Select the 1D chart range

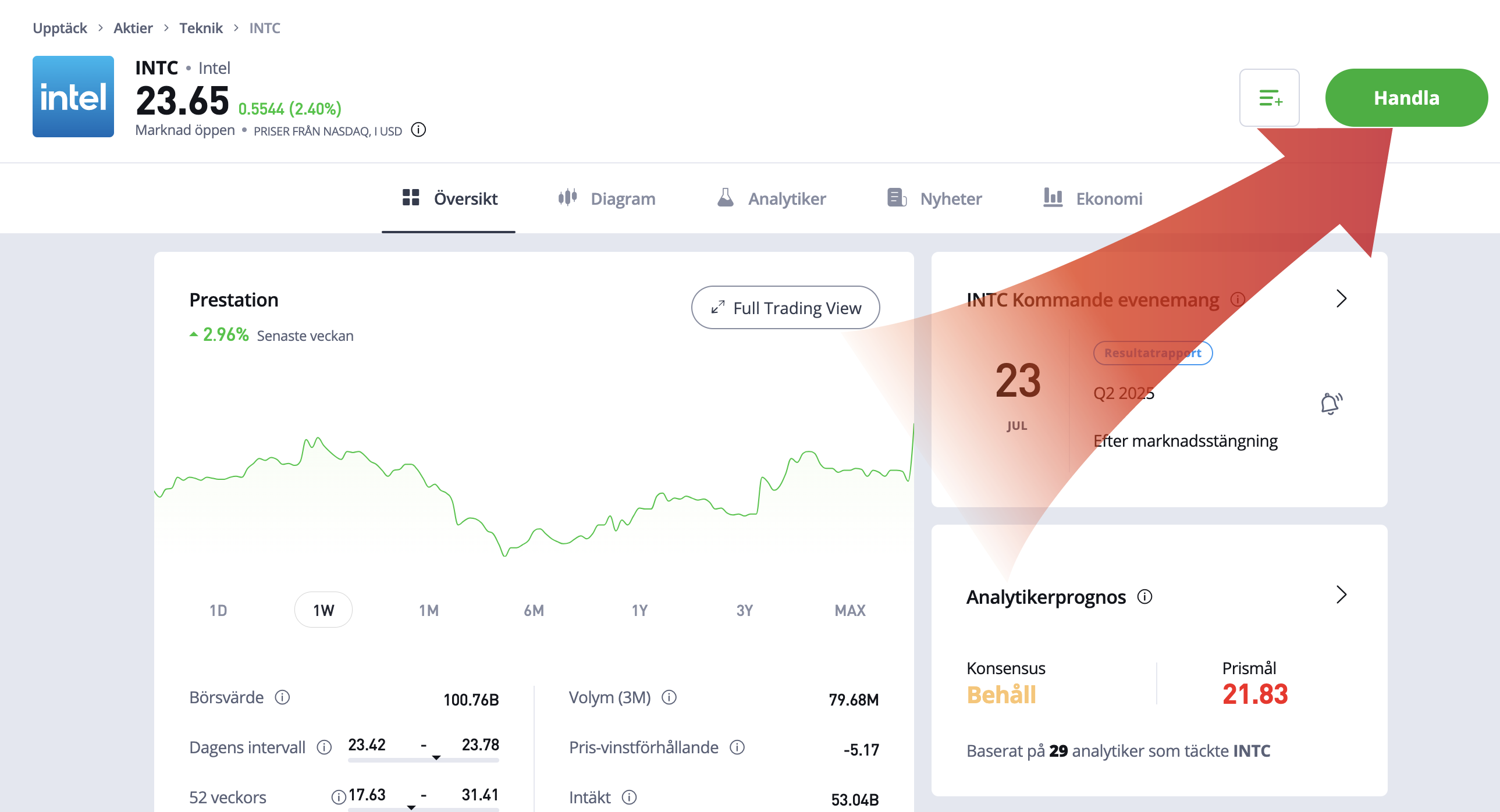point(218,610)
